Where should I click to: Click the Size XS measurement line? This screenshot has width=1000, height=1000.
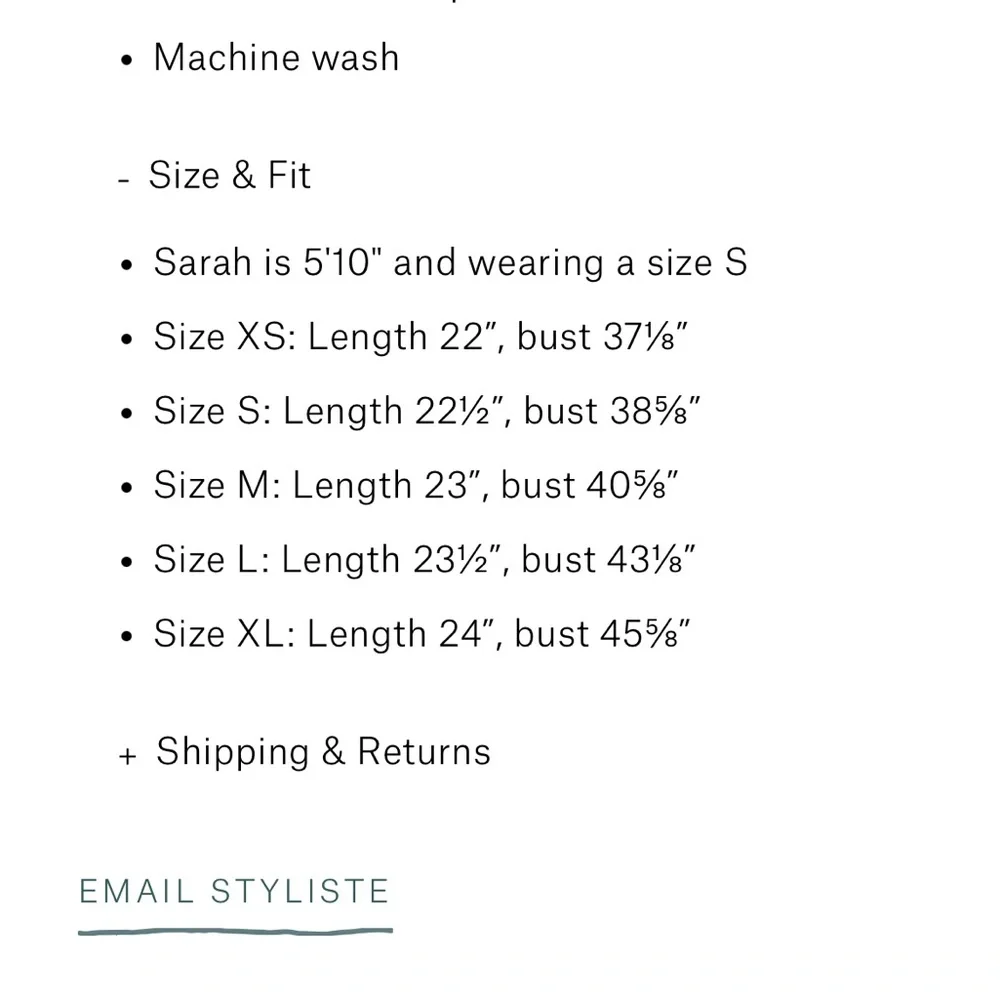click(x=420, y=337)
